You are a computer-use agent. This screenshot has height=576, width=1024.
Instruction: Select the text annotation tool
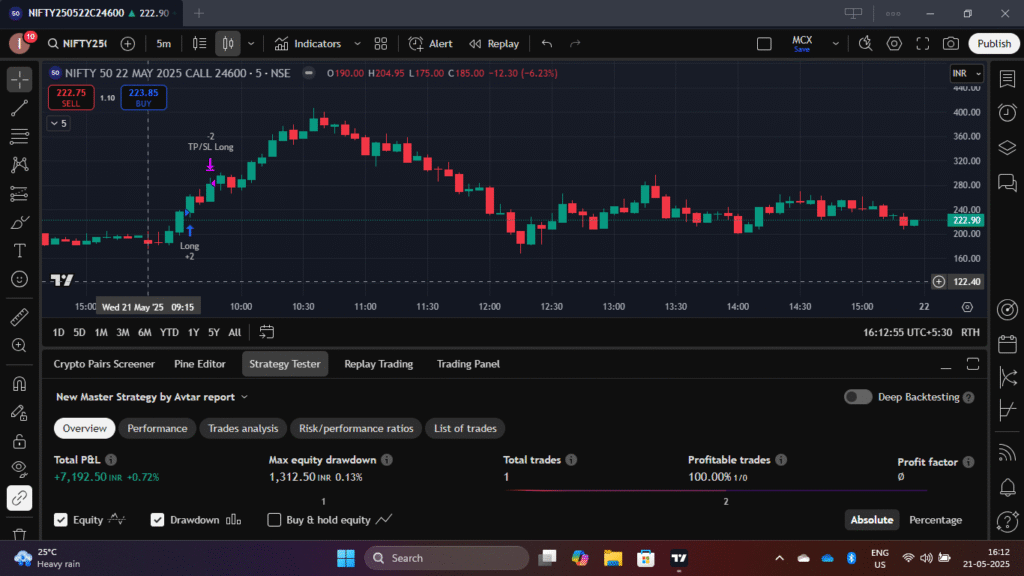[20, 251]
